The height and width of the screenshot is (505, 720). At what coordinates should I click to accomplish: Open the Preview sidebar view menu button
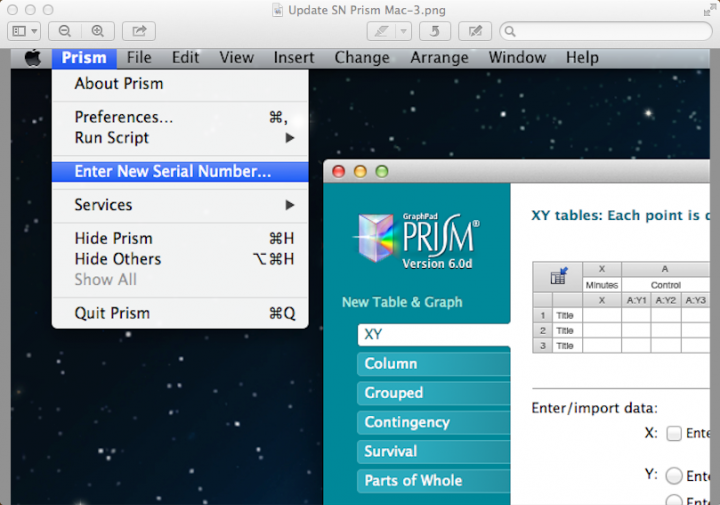point(24,31)
